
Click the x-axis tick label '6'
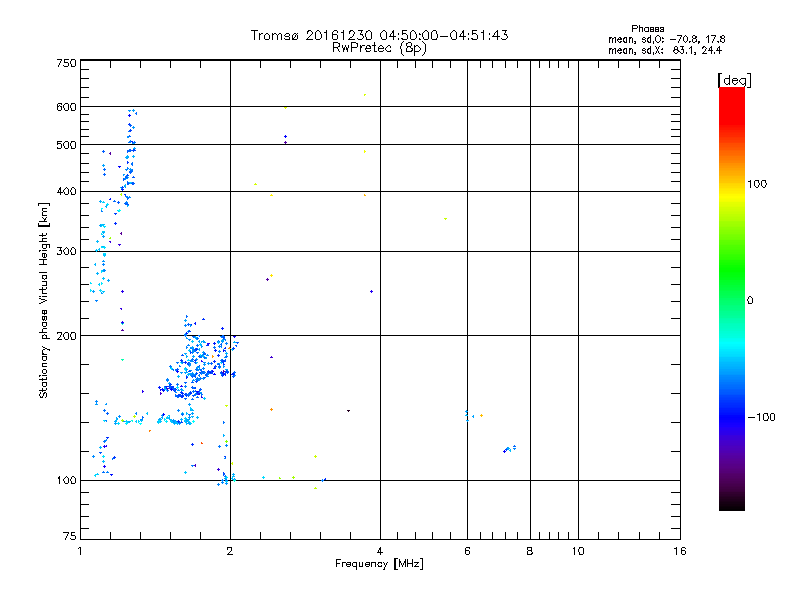point(467,551)
